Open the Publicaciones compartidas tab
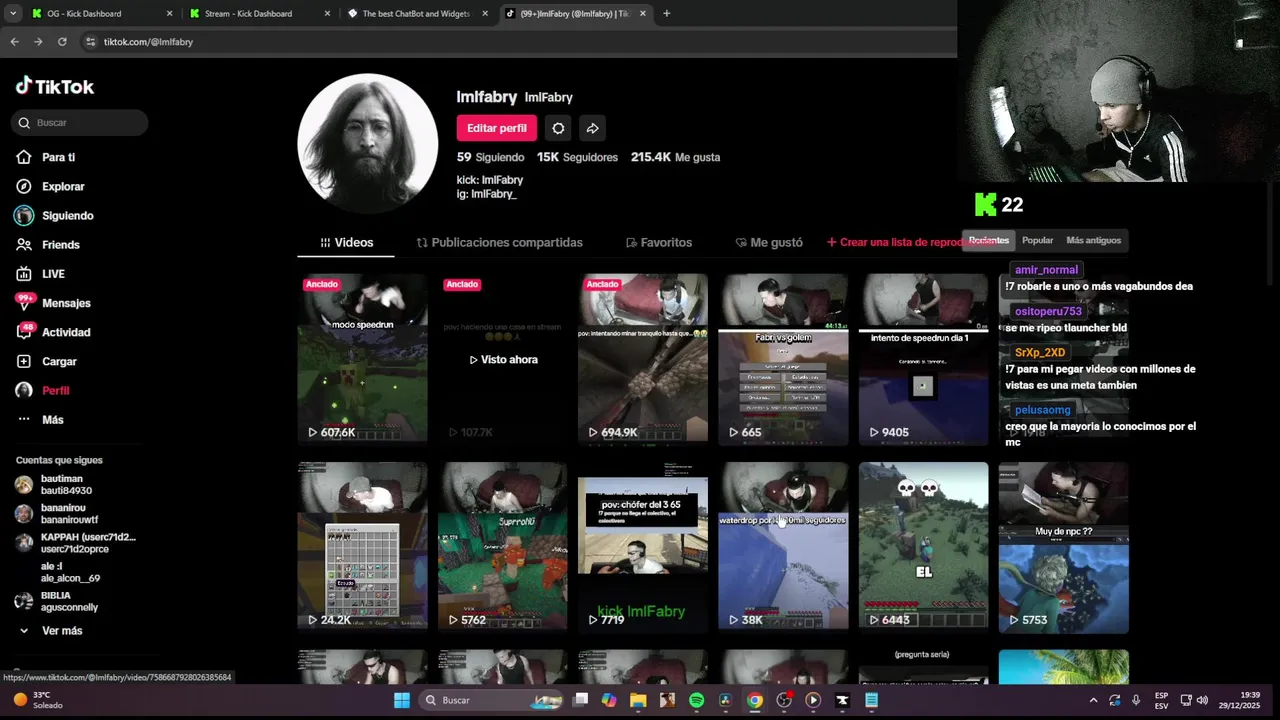Viewport: 1280px width, 720px height. click(x=499, y=242)
